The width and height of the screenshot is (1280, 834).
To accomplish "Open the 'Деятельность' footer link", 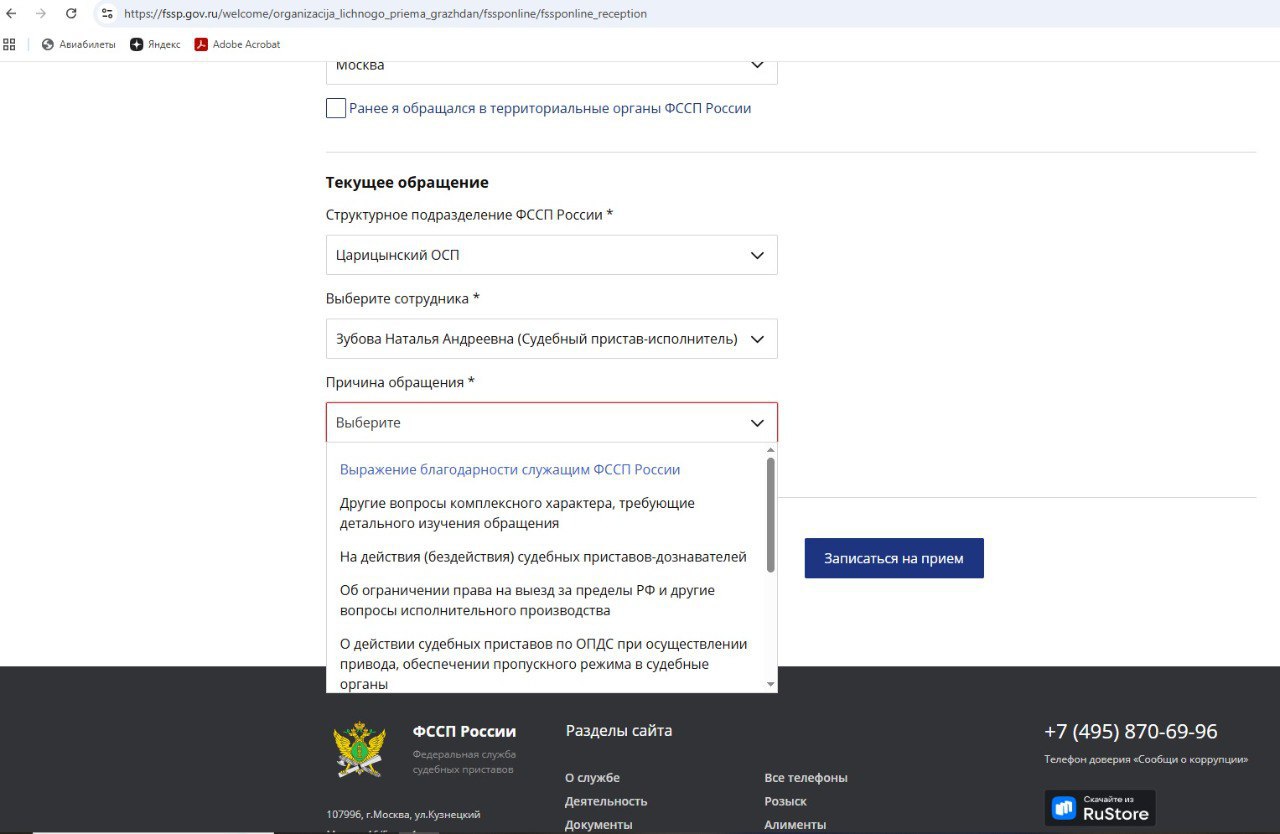I will (x=606, y=801).
